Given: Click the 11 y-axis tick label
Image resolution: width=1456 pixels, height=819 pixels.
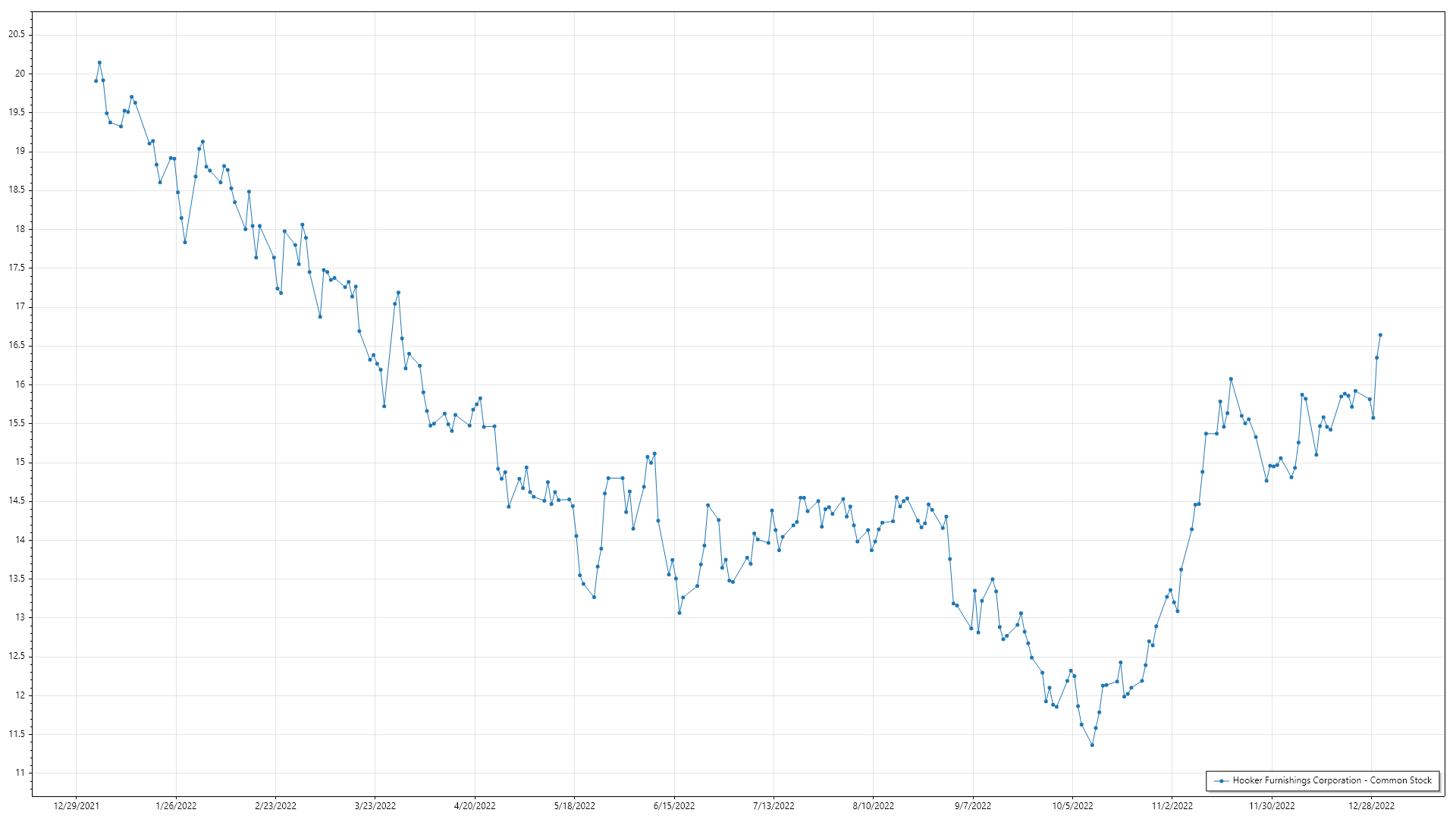Looking at the screenshot, I should [x=20, y=773].
